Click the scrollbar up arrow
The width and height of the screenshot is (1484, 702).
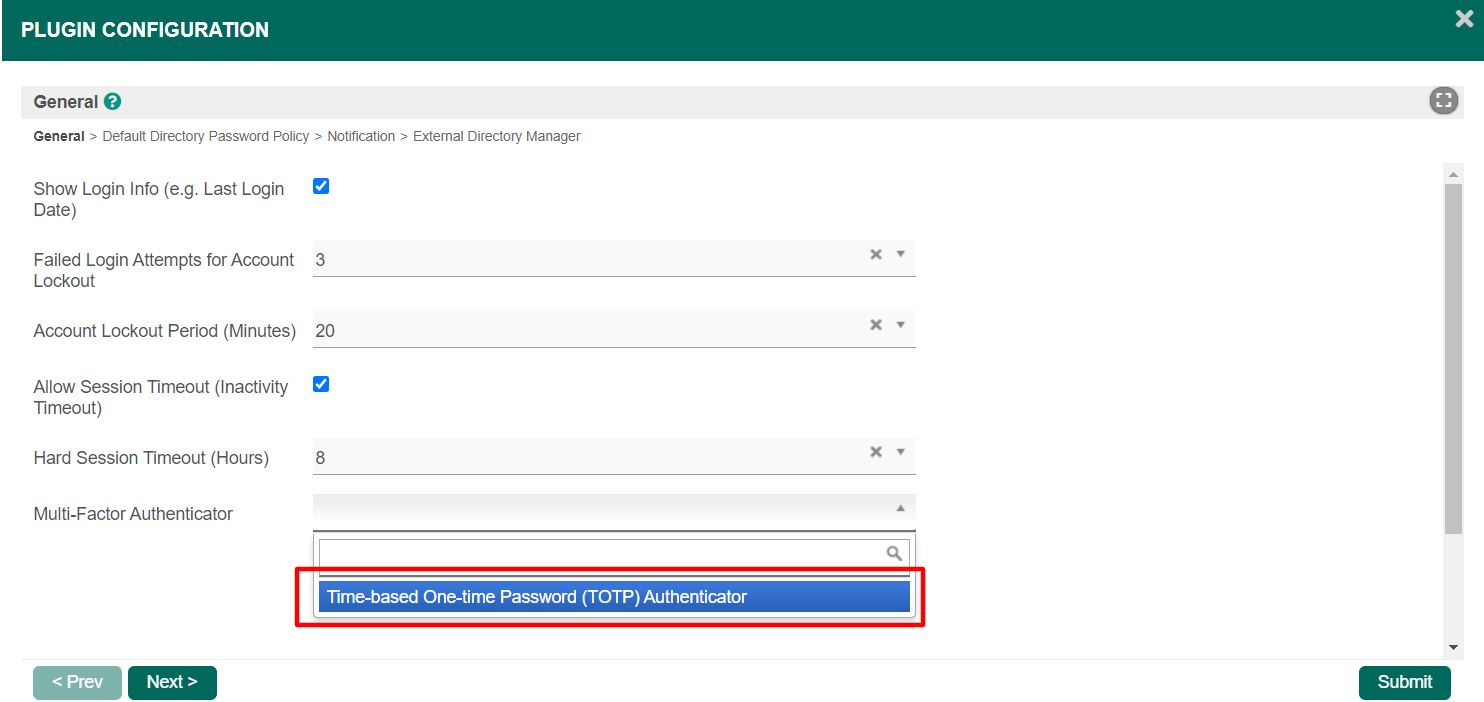1453,175
